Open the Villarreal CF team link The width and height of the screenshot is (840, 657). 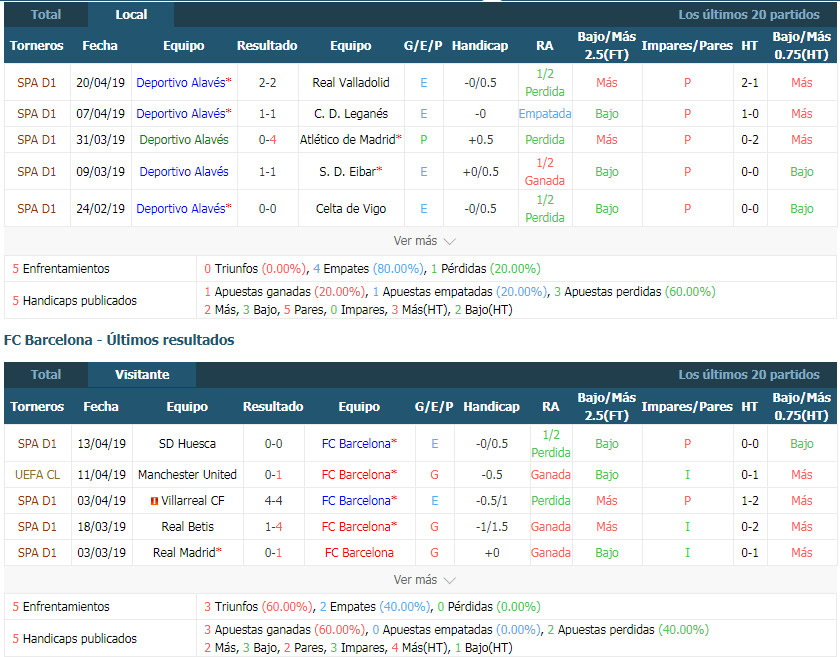tap(193, 501)
